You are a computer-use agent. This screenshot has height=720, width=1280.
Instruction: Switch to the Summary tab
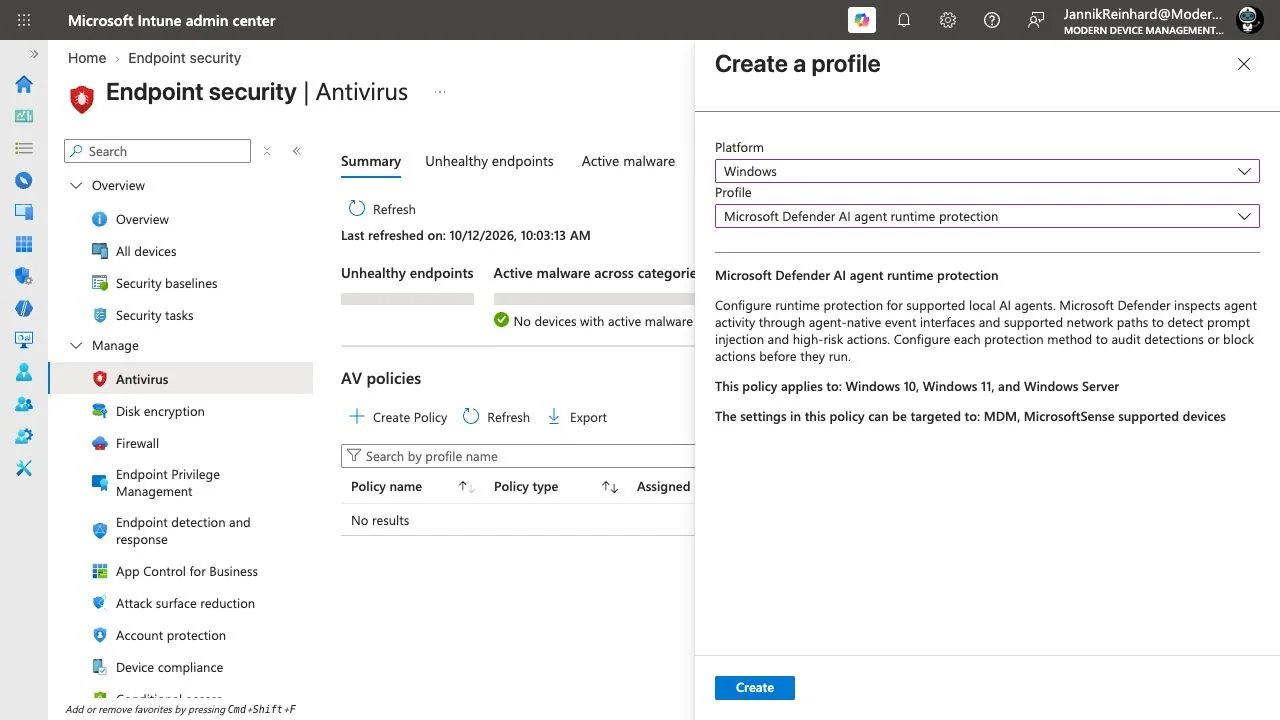pos(371,161)
